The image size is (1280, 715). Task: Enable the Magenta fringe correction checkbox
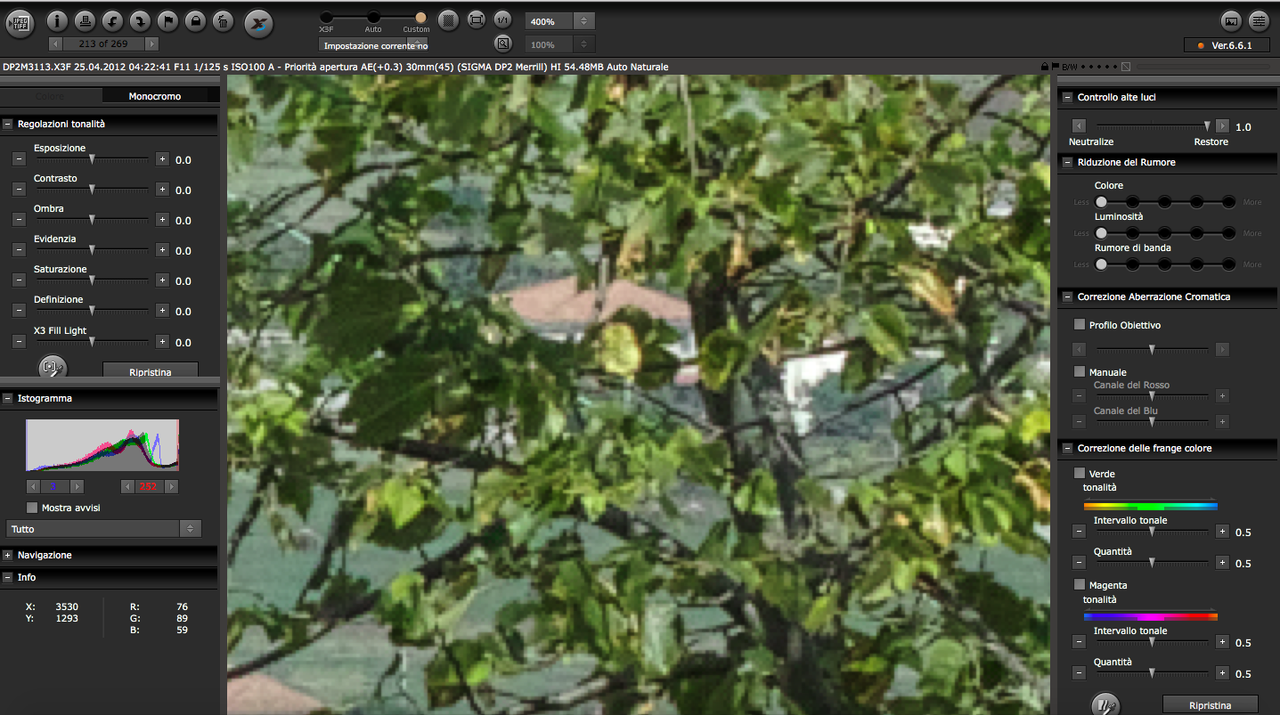pos(1079,584)
